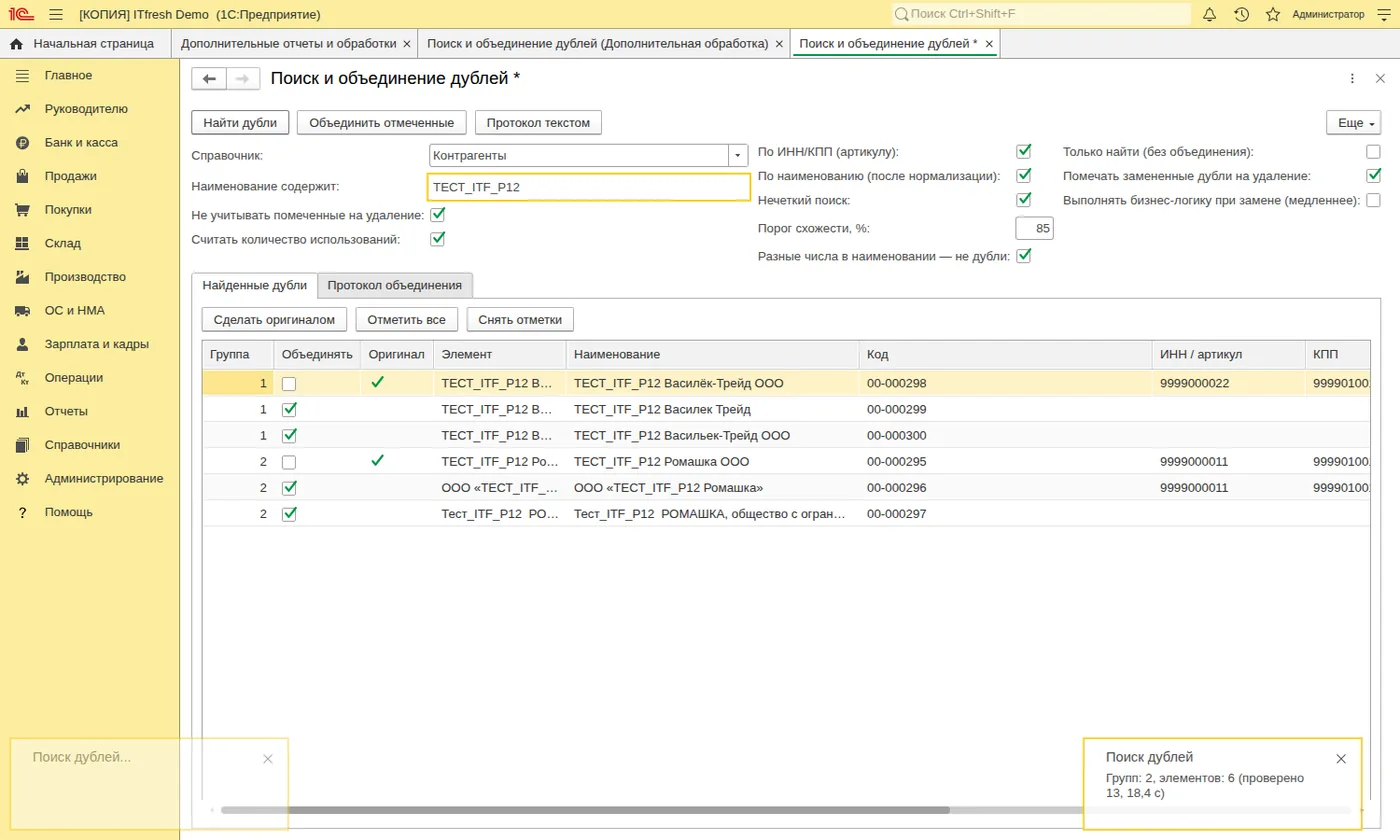The height and width of the screenshot is (840, 1400).
Task: Open the ОС и НМА section
Action: pyautogui.click(x=75, y=311)
